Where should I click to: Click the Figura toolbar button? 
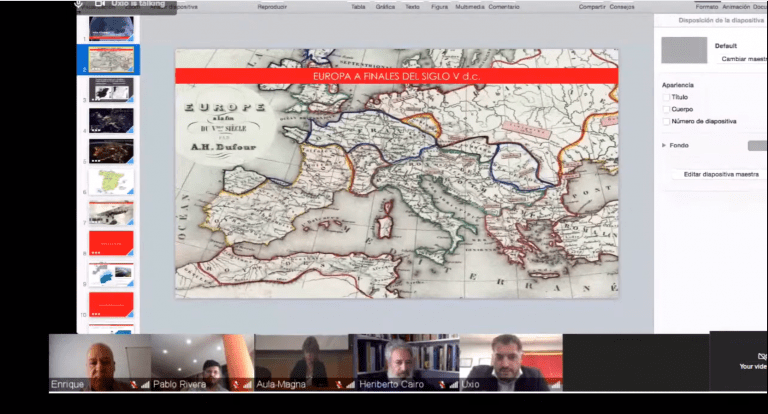[x=439, y=7]
